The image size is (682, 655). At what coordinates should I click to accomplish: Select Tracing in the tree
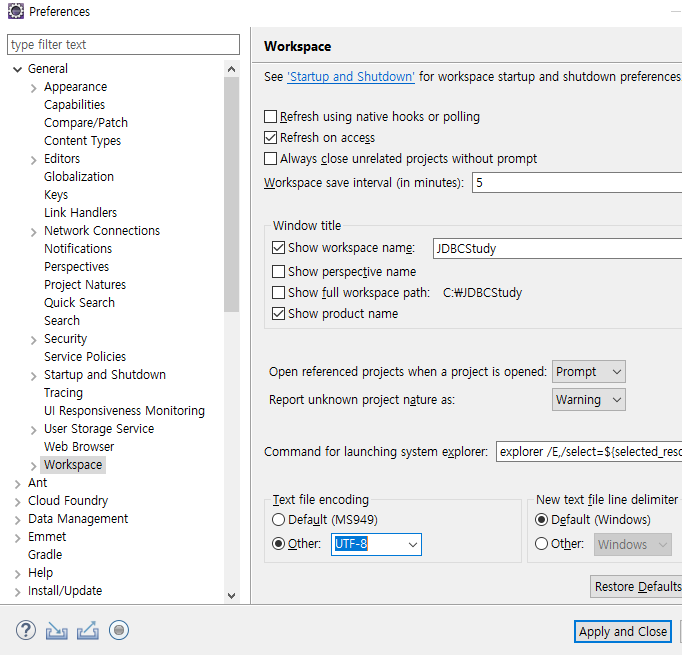(64, 393)
